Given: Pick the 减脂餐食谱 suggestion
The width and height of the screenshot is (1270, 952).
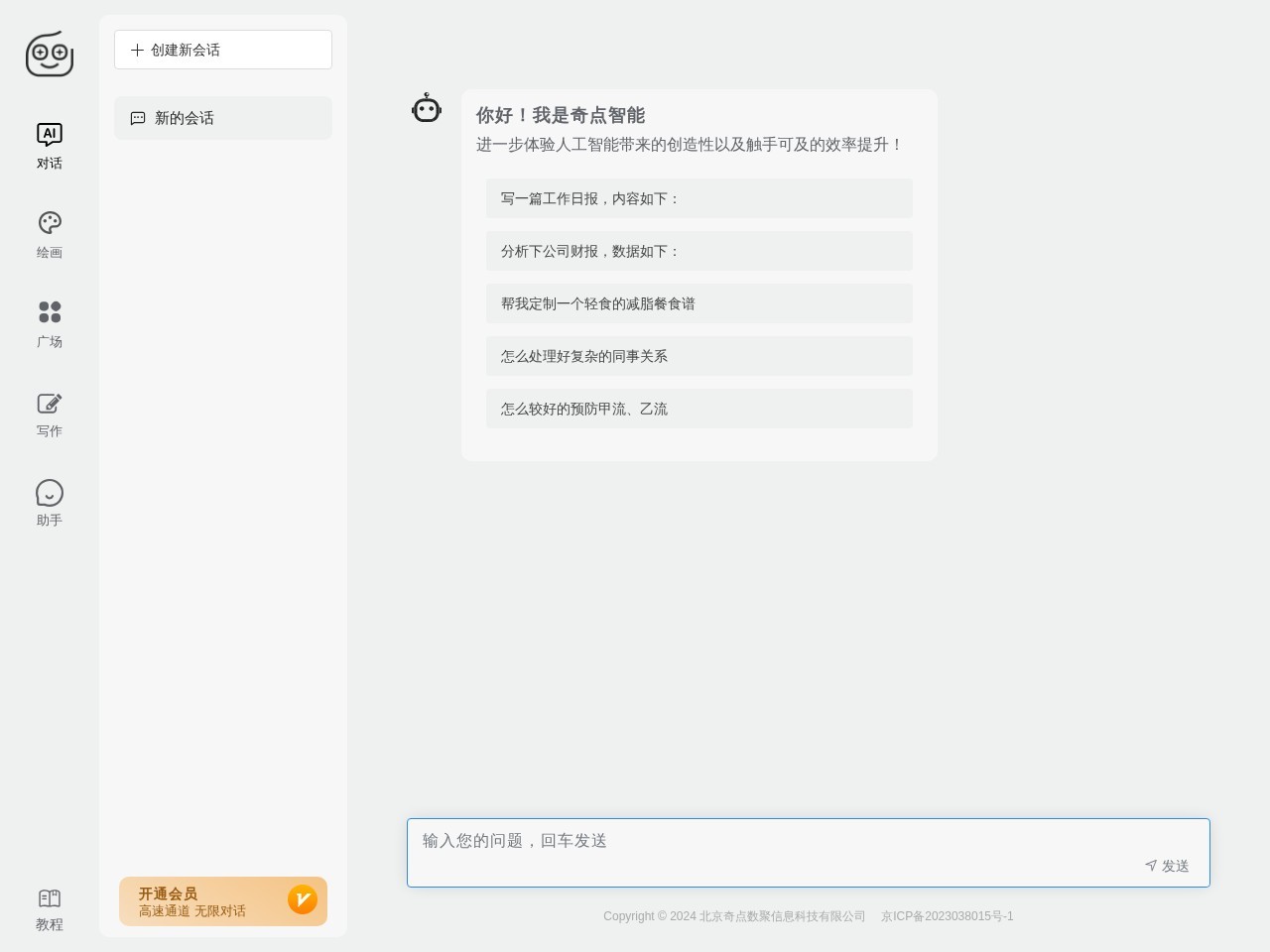Looking at the screenshot, I should [698, 303].
